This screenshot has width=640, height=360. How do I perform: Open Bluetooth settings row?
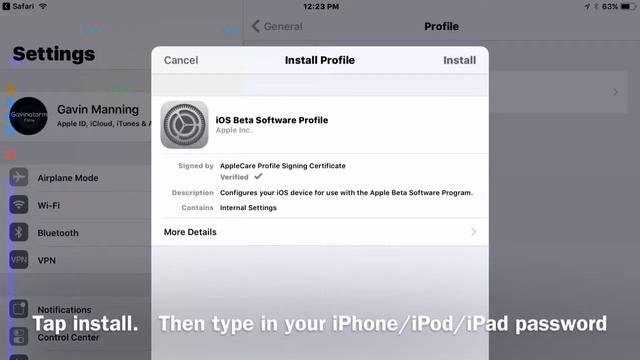coord(76,232)
